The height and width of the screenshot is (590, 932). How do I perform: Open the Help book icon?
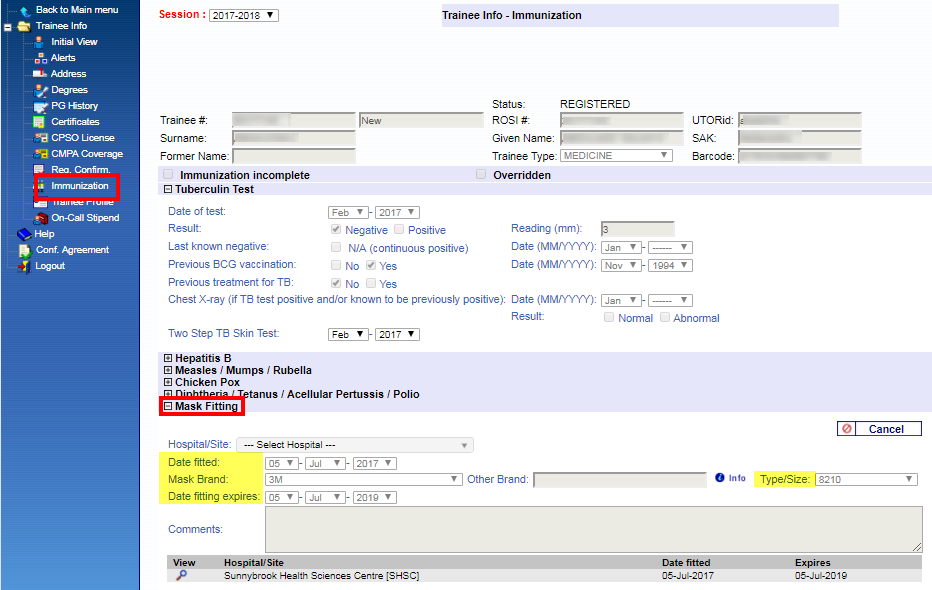pyautogui.click(x=24, y=234)
